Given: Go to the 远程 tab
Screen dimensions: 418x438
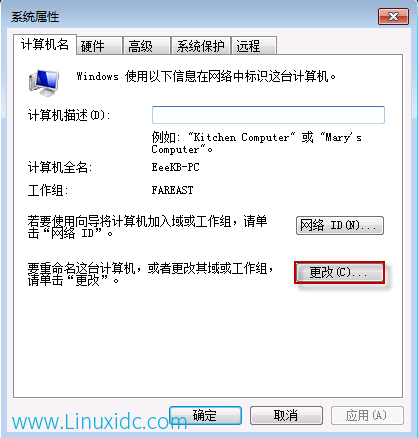Looking at the screenshot, I should click(x=254, y=46).
